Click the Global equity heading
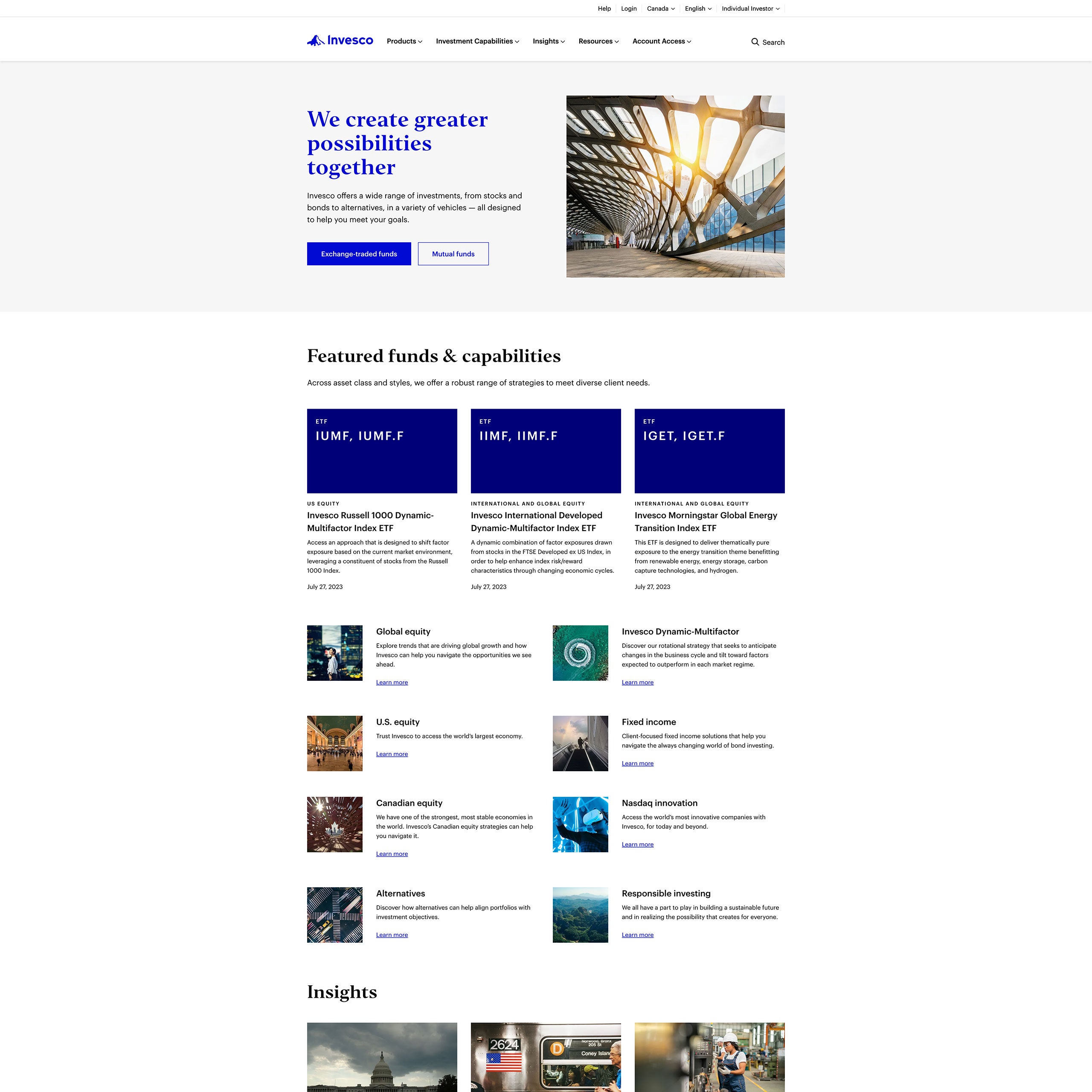1092x1092 pixels. point(403,631)
